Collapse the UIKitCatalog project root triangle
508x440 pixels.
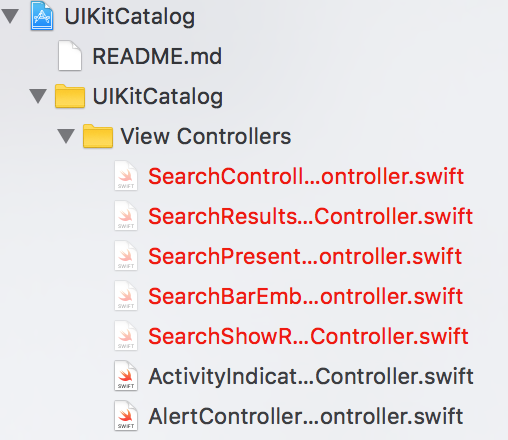[10, 16]
